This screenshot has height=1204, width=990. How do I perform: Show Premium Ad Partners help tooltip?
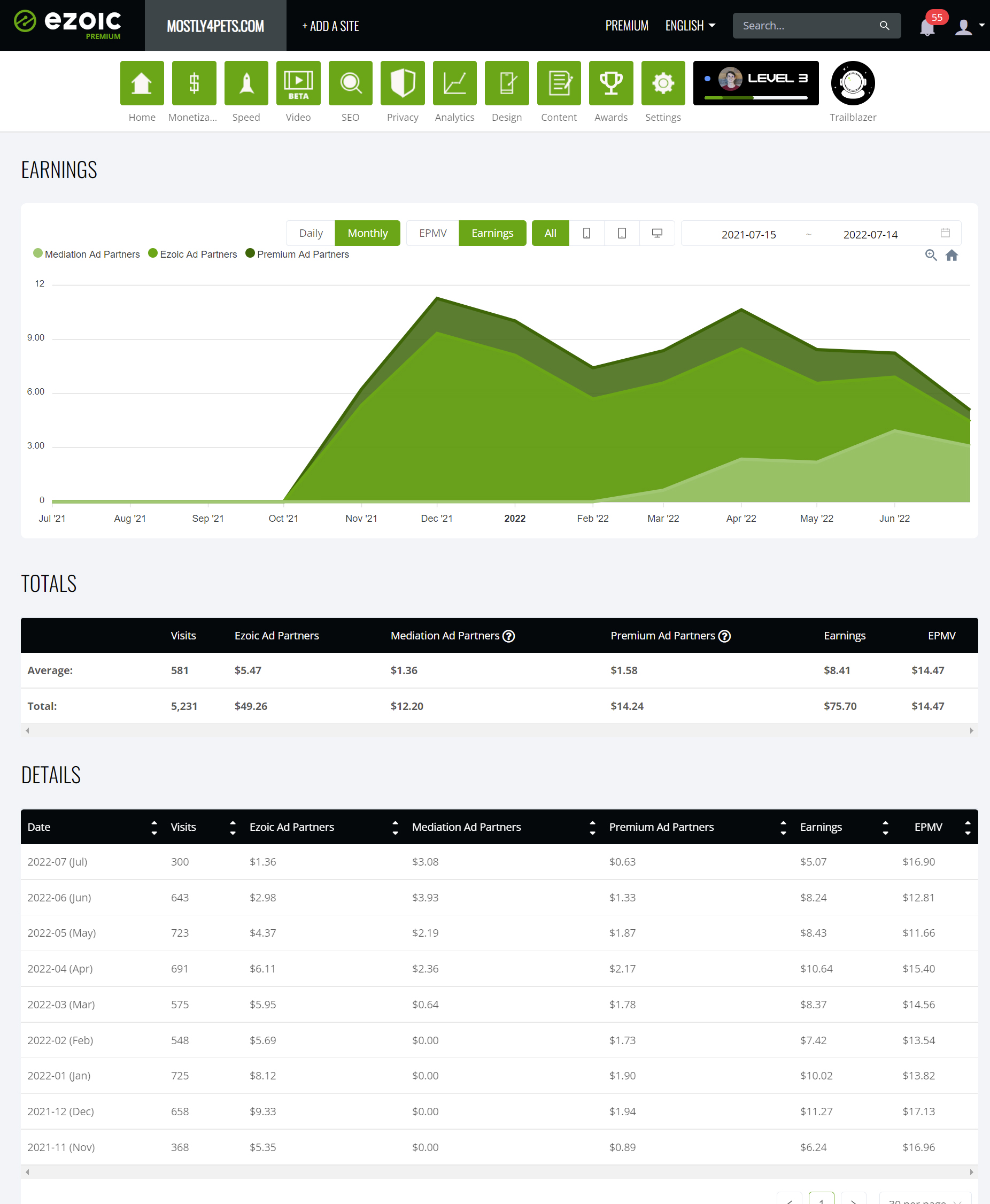tap(724, 636)
